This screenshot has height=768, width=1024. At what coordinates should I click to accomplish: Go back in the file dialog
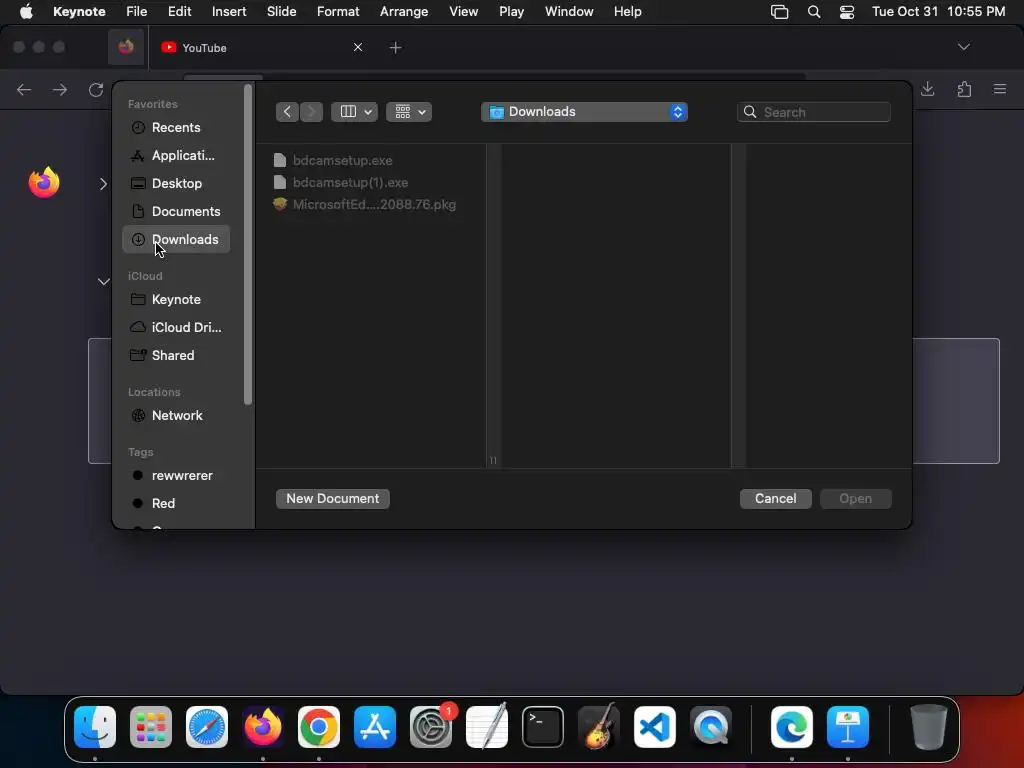(287, 112)
